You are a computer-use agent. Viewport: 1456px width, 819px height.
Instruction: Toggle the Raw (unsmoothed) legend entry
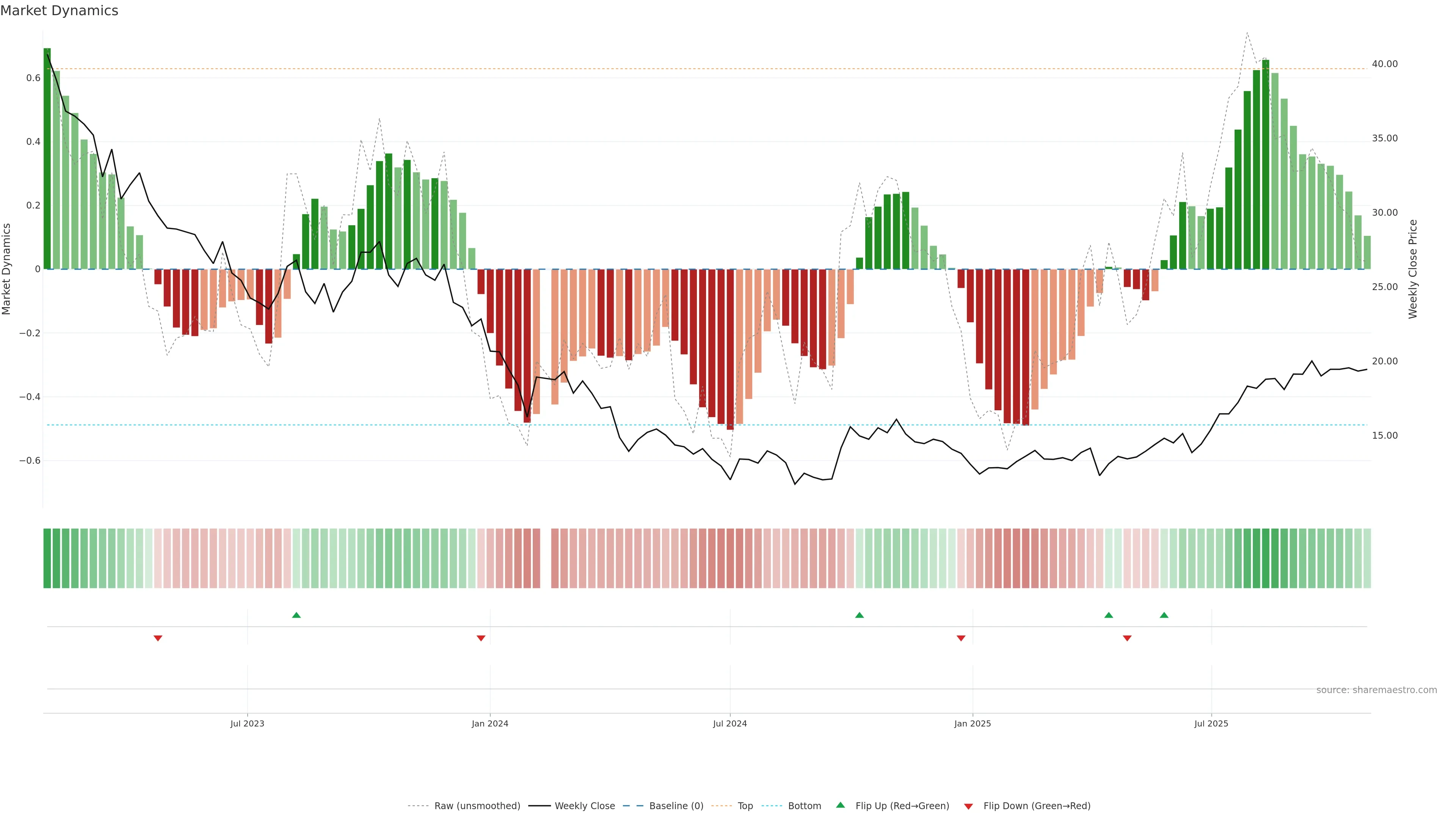click(477, 806)
